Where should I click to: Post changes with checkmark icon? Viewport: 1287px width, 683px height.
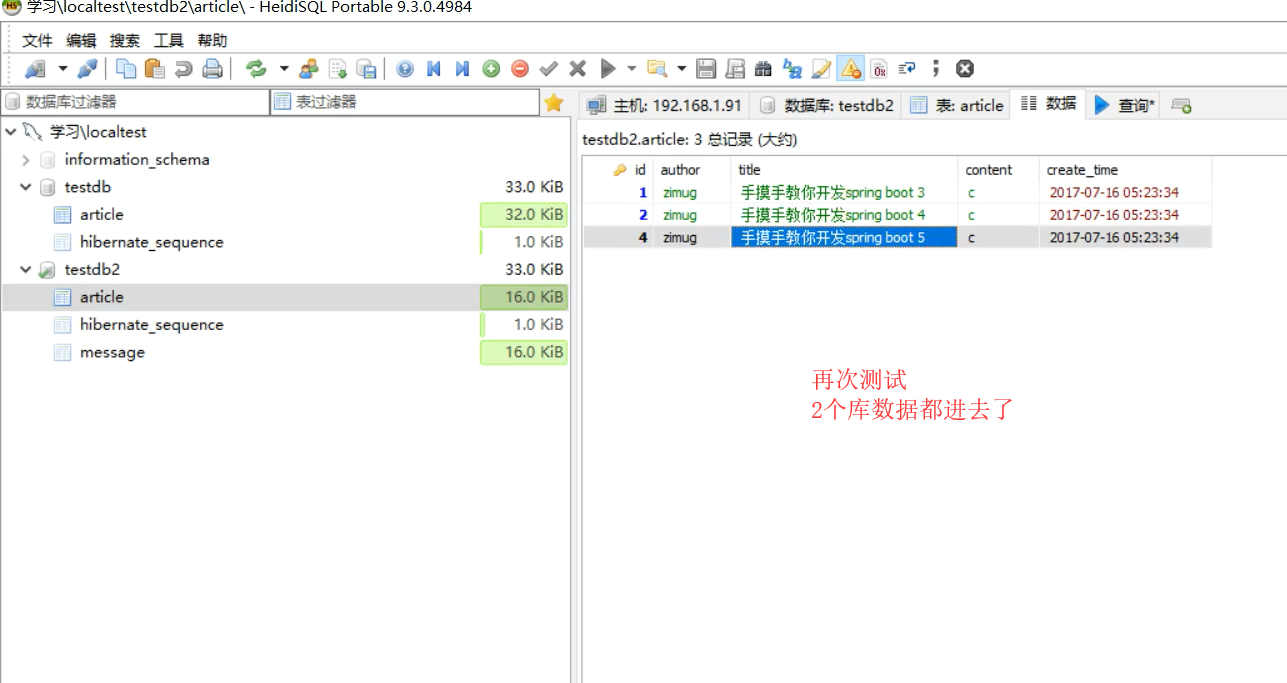(548, 69)
